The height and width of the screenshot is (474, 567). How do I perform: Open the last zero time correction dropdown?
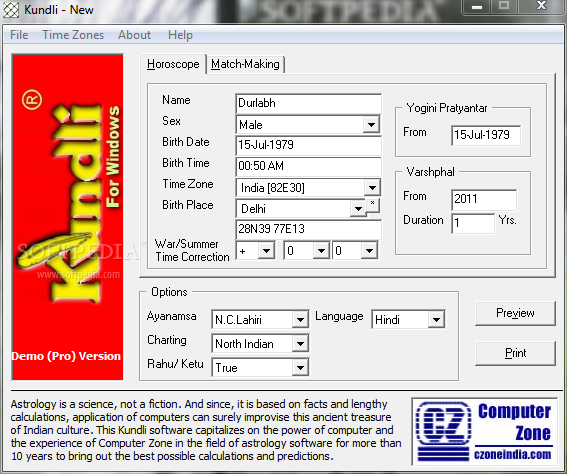coord(369,251)
